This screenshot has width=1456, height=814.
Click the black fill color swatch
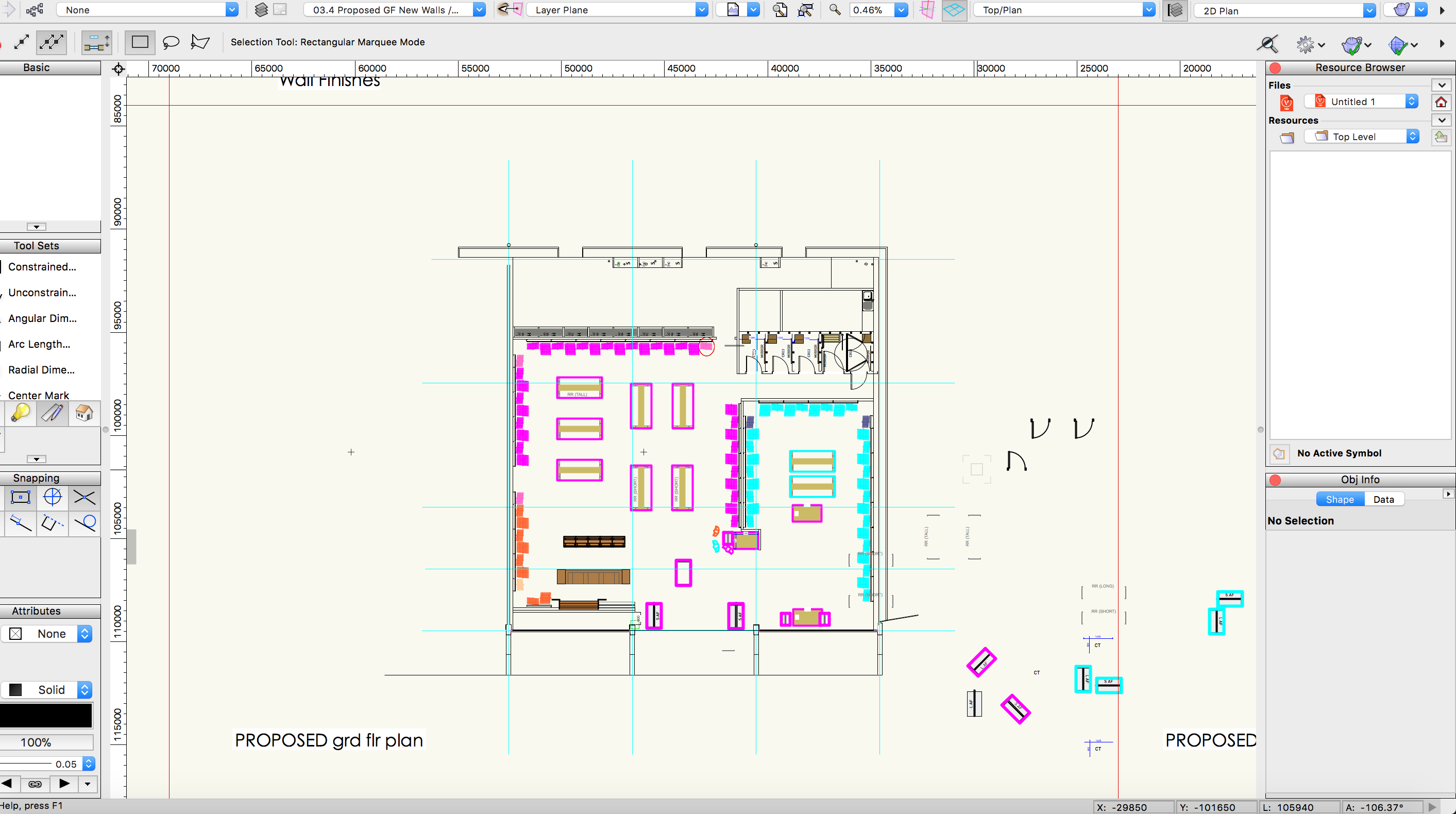[47, 715]
